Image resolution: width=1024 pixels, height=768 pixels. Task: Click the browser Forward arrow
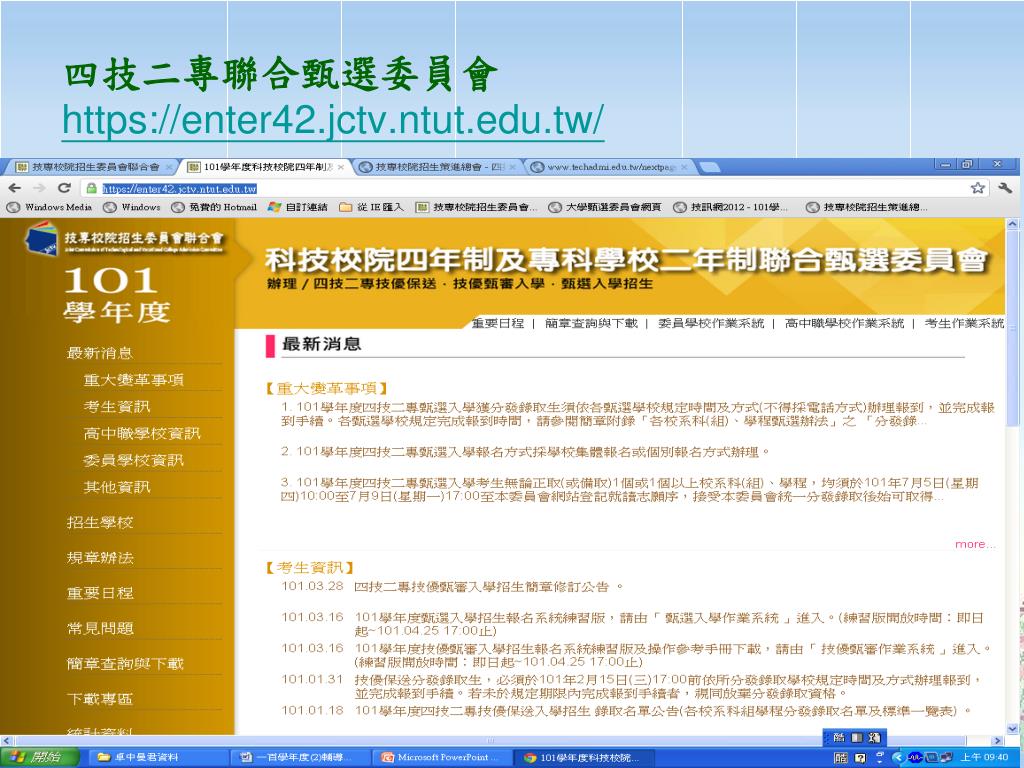pos(40,188)
